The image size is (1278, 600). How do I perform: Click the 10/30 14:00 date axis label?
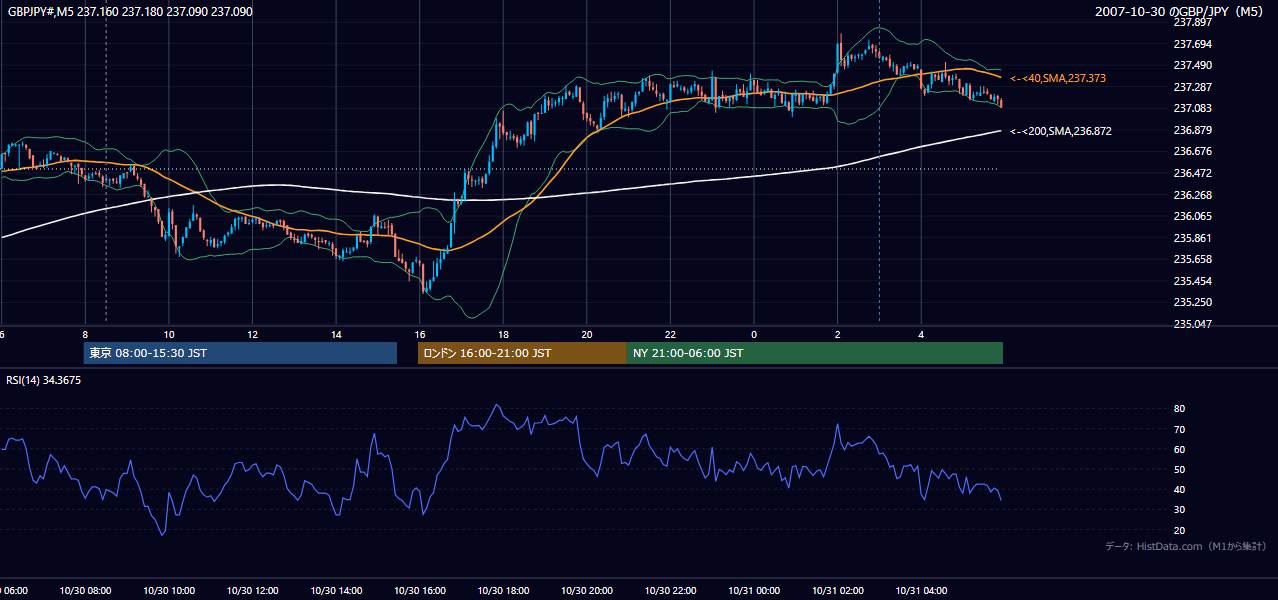[x=335, y=590]
